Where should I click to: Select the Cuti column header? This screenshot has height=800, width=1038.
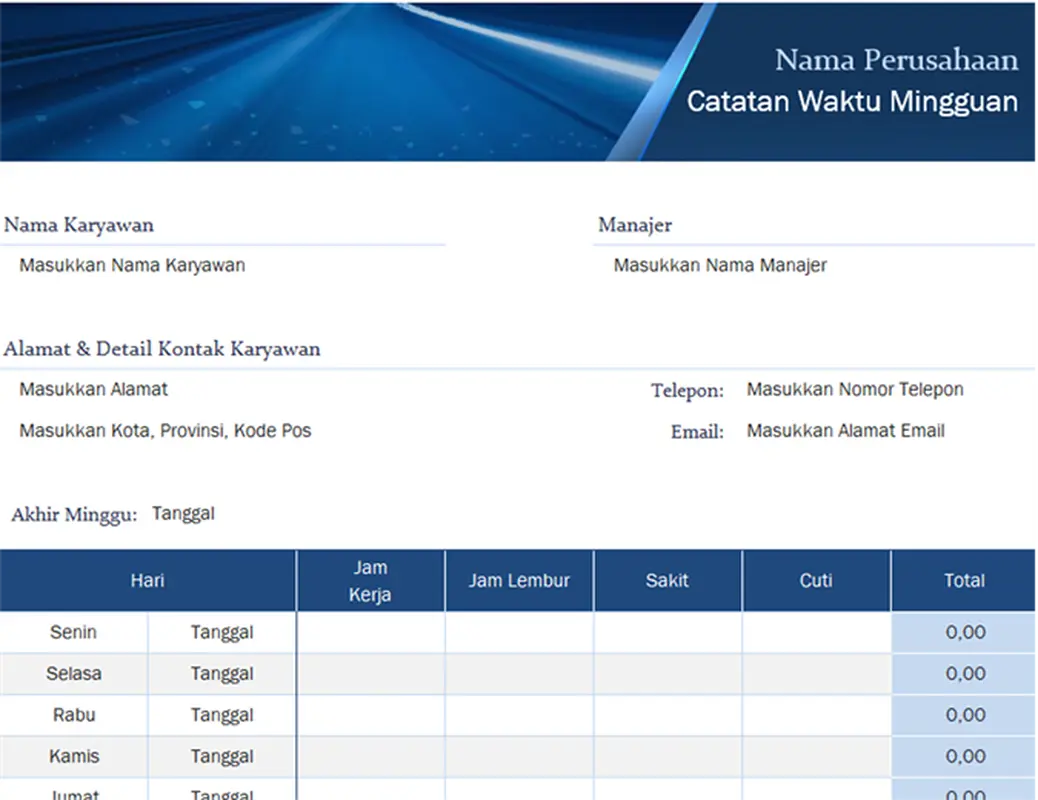click(x=816, y=580)
